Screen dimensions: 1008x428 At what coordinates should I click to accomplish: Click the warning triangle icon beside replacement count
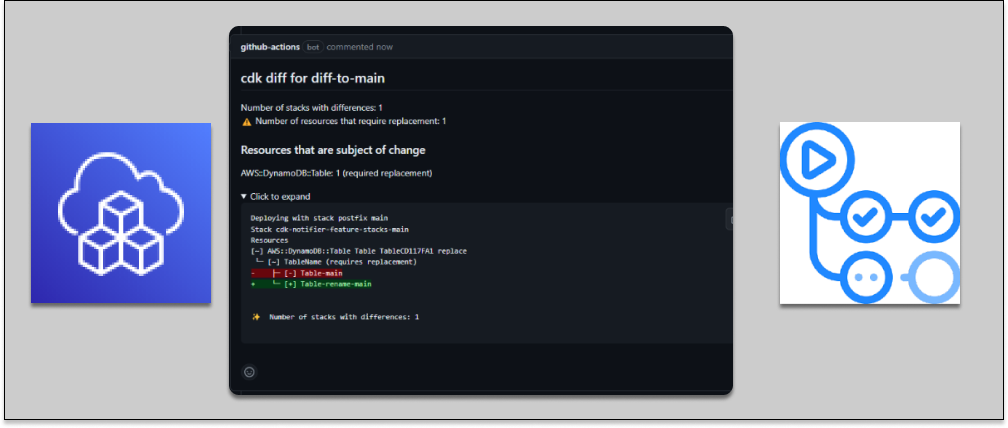[x=246, y=121]
